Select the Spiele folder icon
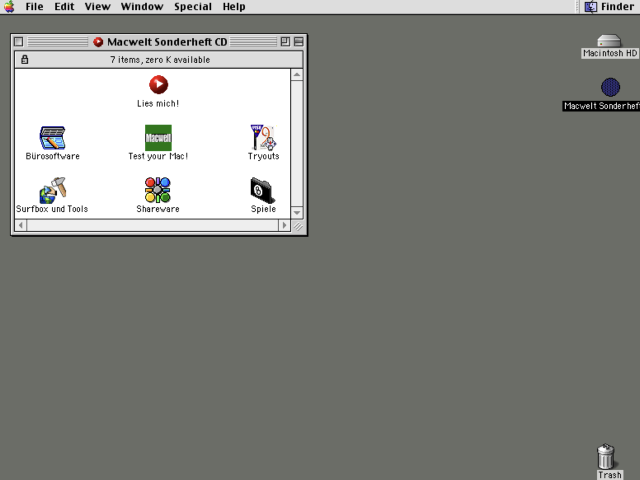 [263, 190]
